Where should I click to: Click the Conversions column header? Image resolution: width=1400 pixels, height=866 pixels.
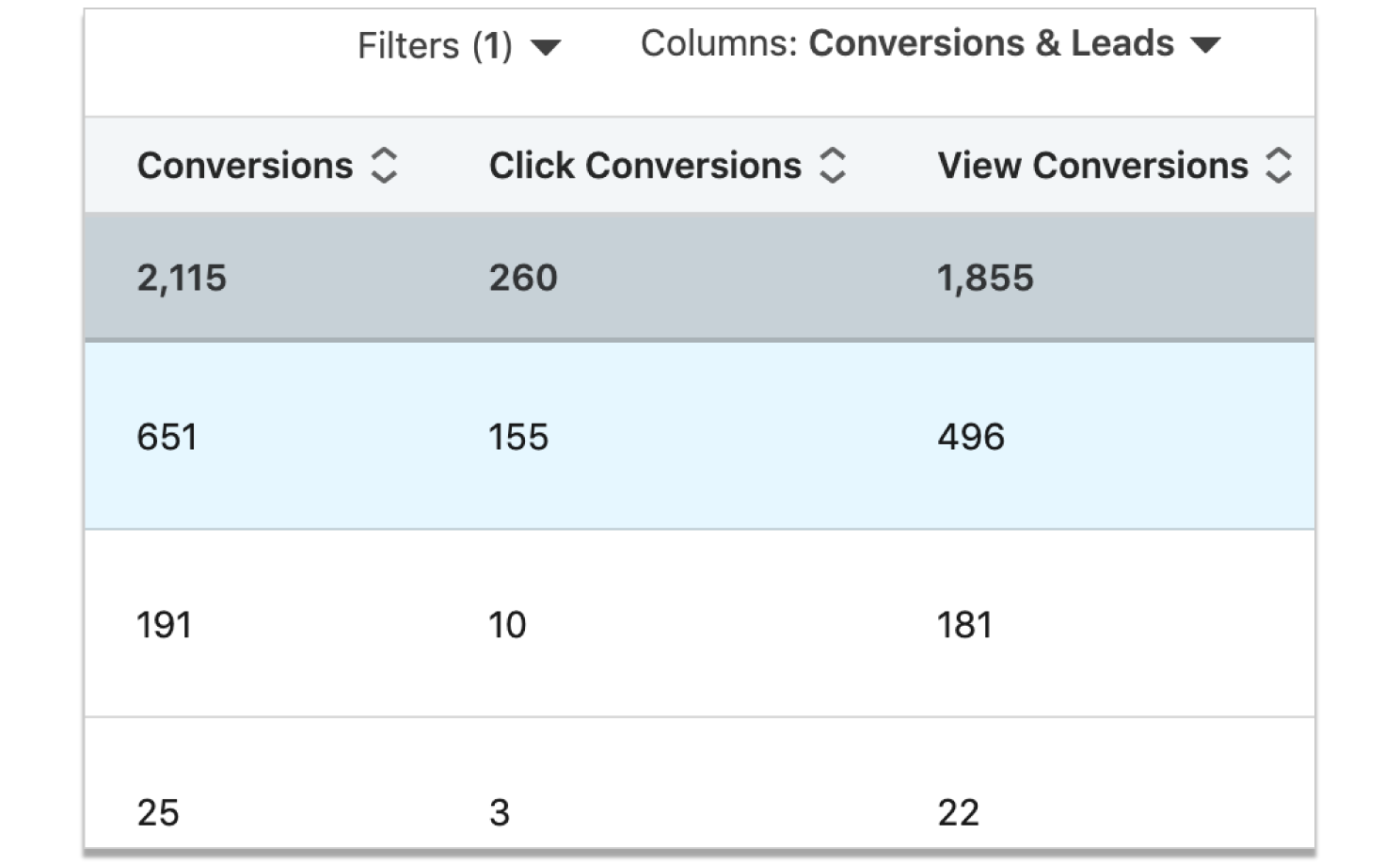pyautogui.click(x=245, y=166)
